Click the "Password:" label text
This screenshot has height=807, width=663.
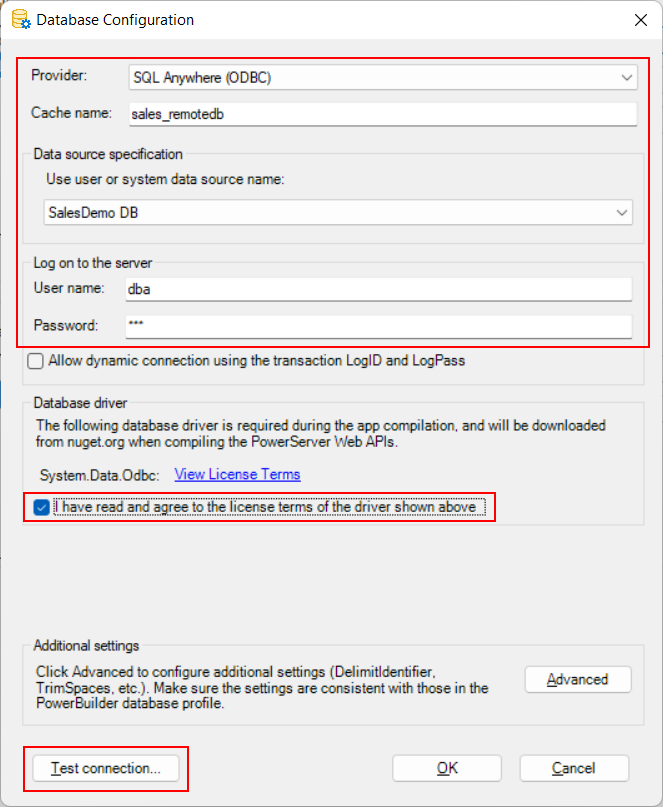tap(66, 325)
